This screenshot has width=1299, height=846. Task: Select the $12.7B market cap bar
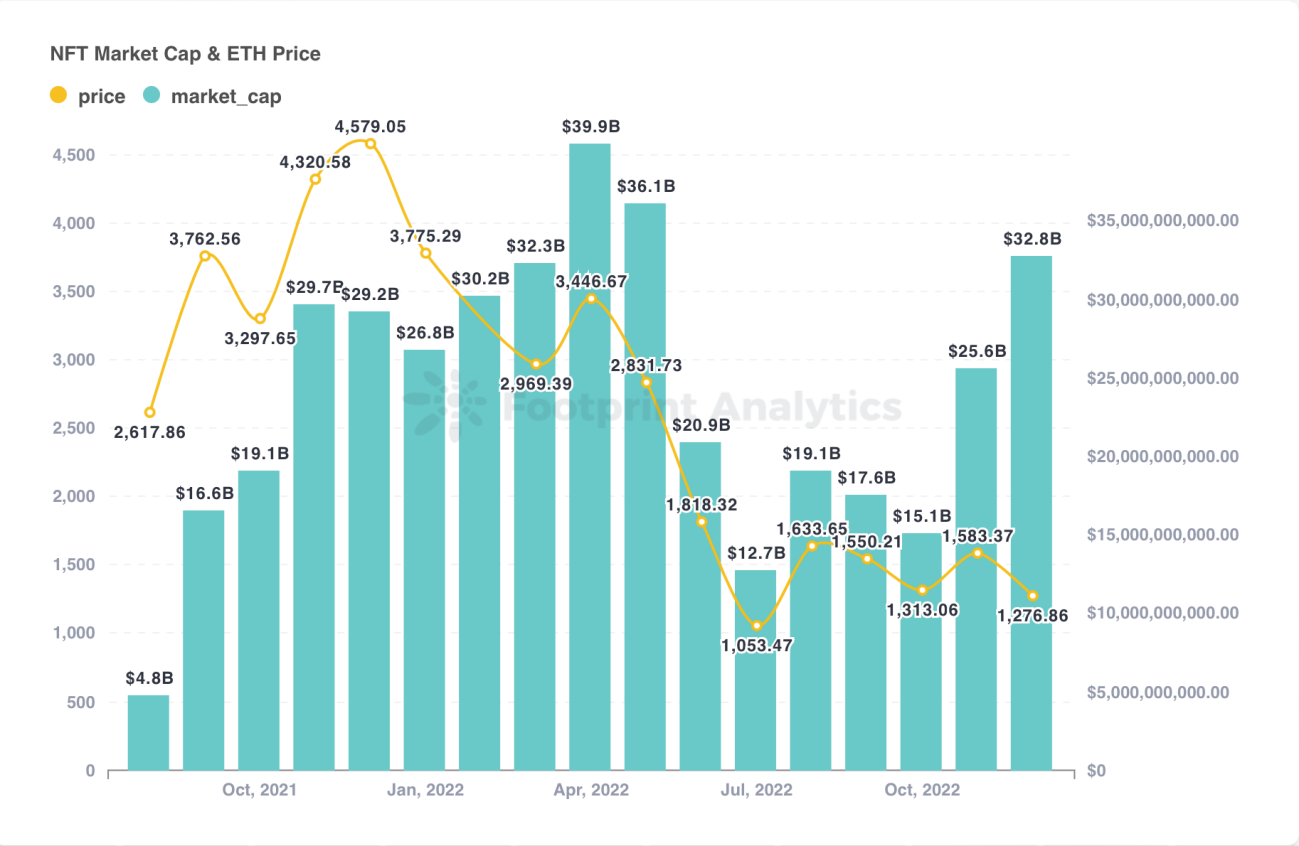[756, 670]
